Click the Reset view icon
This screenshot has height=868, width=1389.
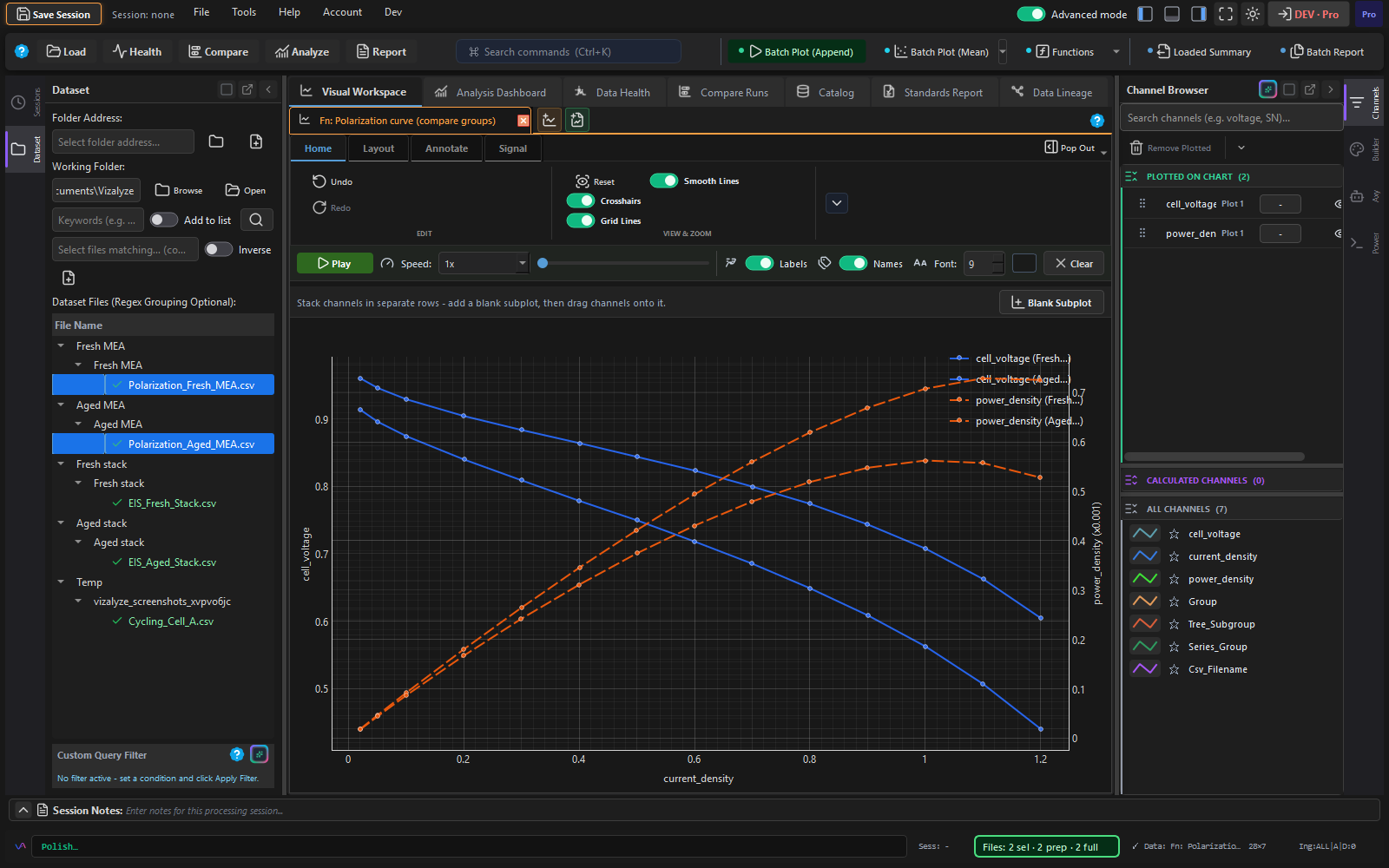(x=583, y=181)
